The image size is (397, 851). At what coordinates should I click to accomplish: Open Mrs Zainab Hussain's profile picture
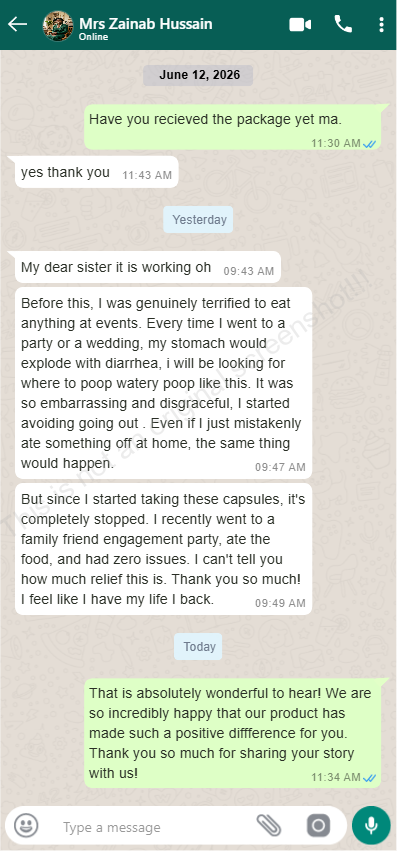pyautogui.click(x=58, y=26)
